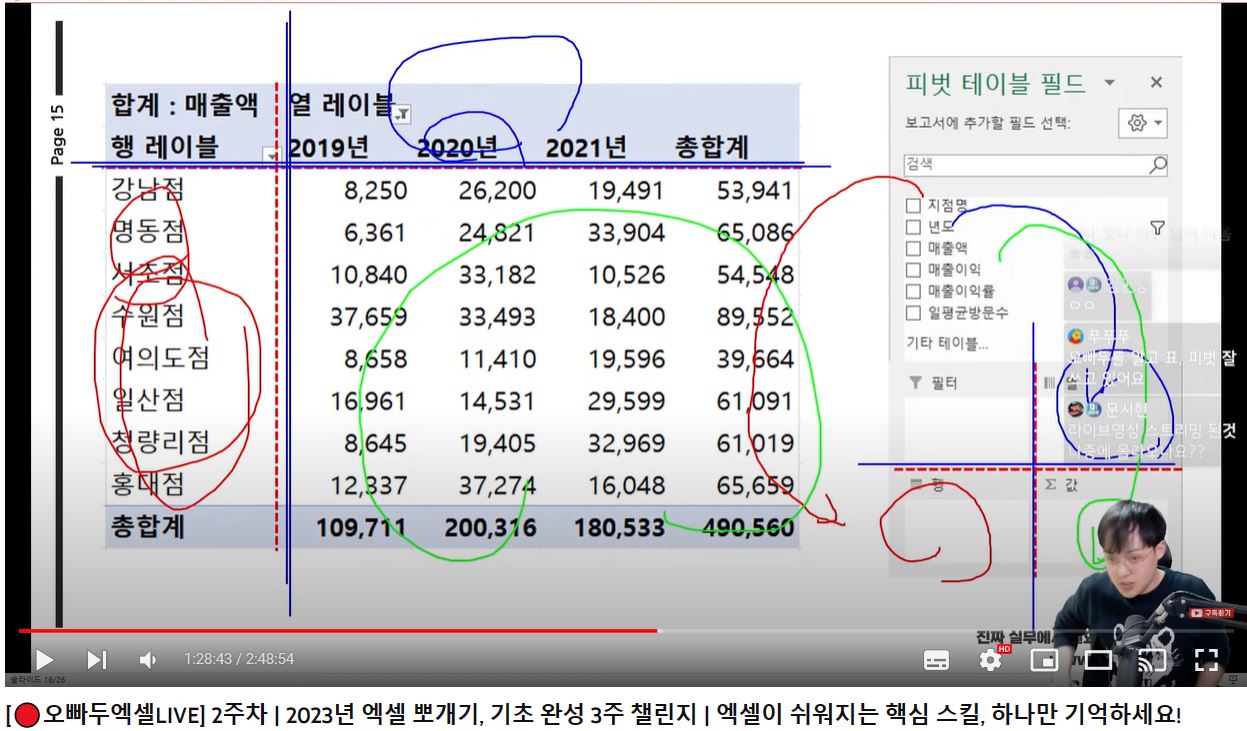Image resolution: width=1247 pixels, height=731 pixels.
Task: Mute the video sound
Action: 148,659
